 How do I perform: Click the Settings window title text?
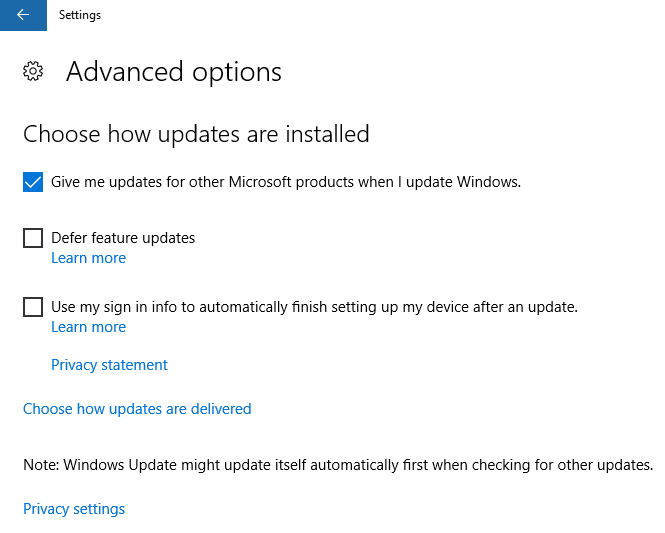(80, 15)
